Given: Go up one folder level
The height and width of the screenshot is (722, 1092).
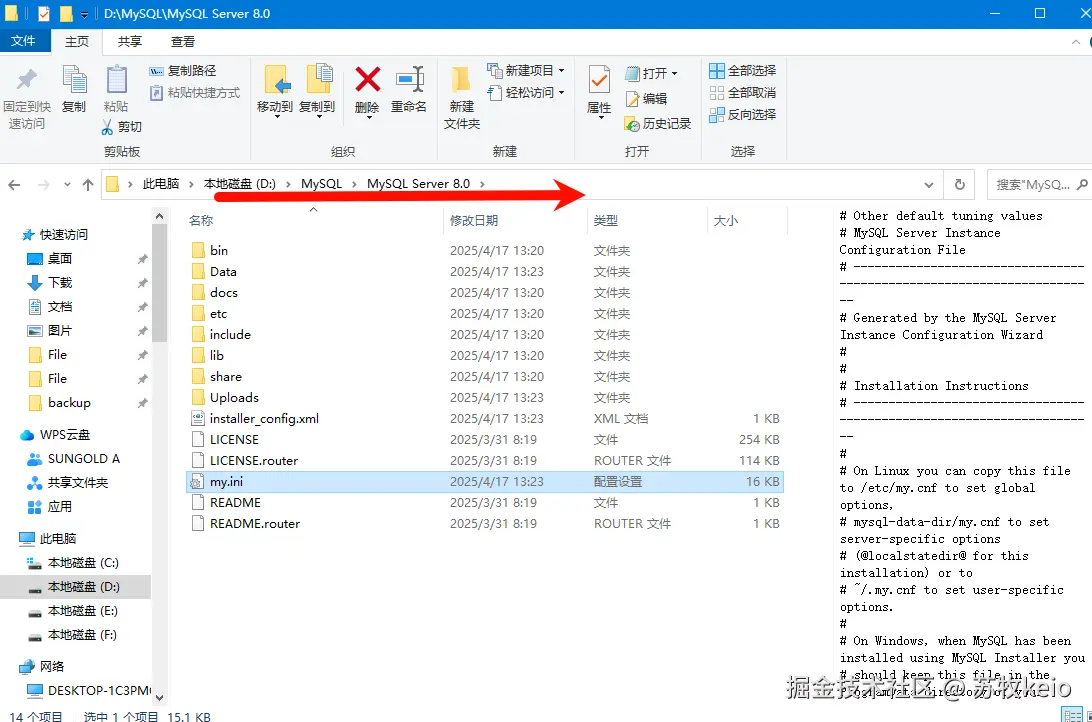Looking at the screenshot, I should pos(88,185).
